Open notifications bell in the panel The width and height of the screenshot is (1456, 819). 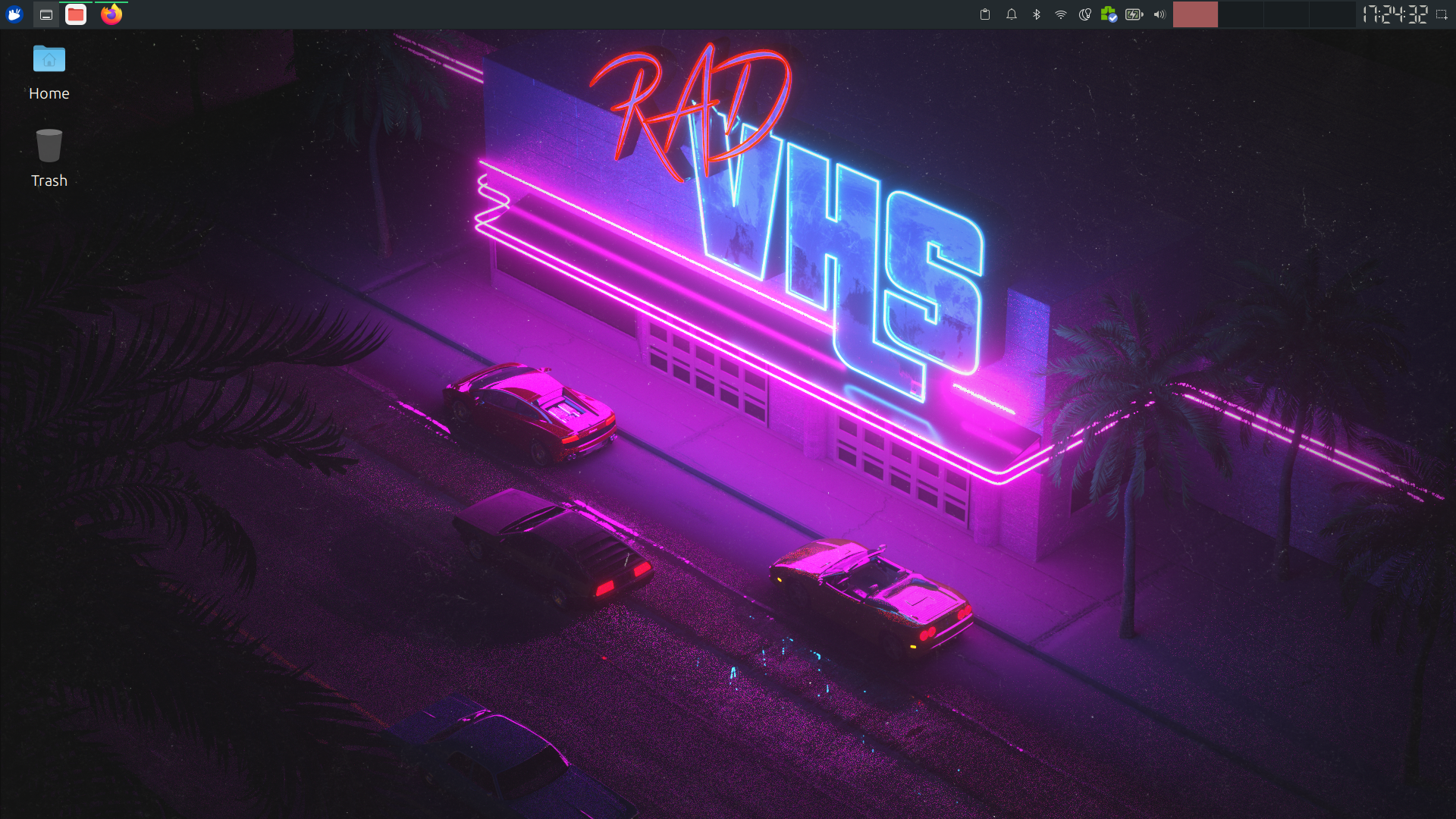click(x=1012, y=14)
